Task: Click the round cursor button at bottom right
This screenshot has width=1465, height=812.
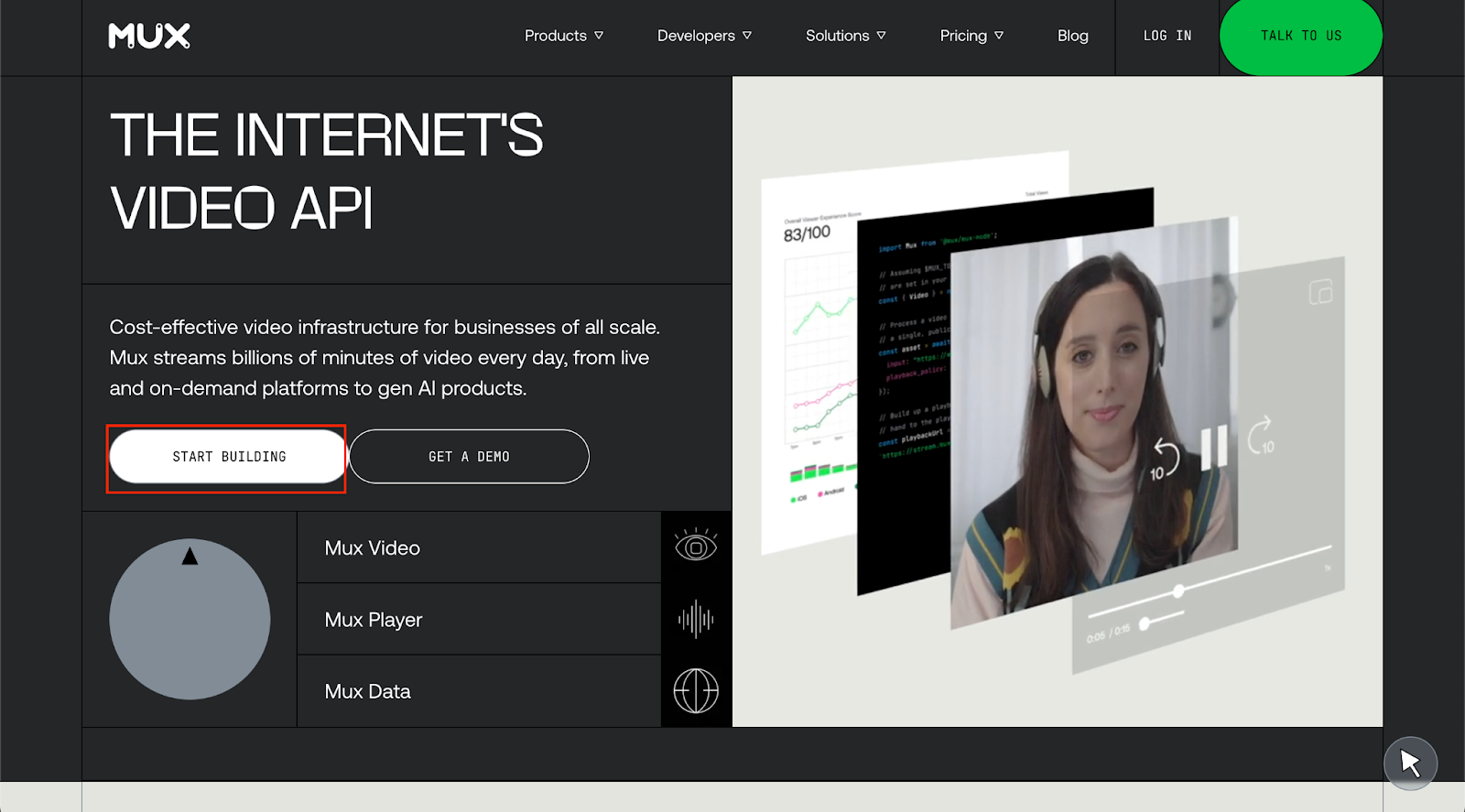Action: point(1410,763)
